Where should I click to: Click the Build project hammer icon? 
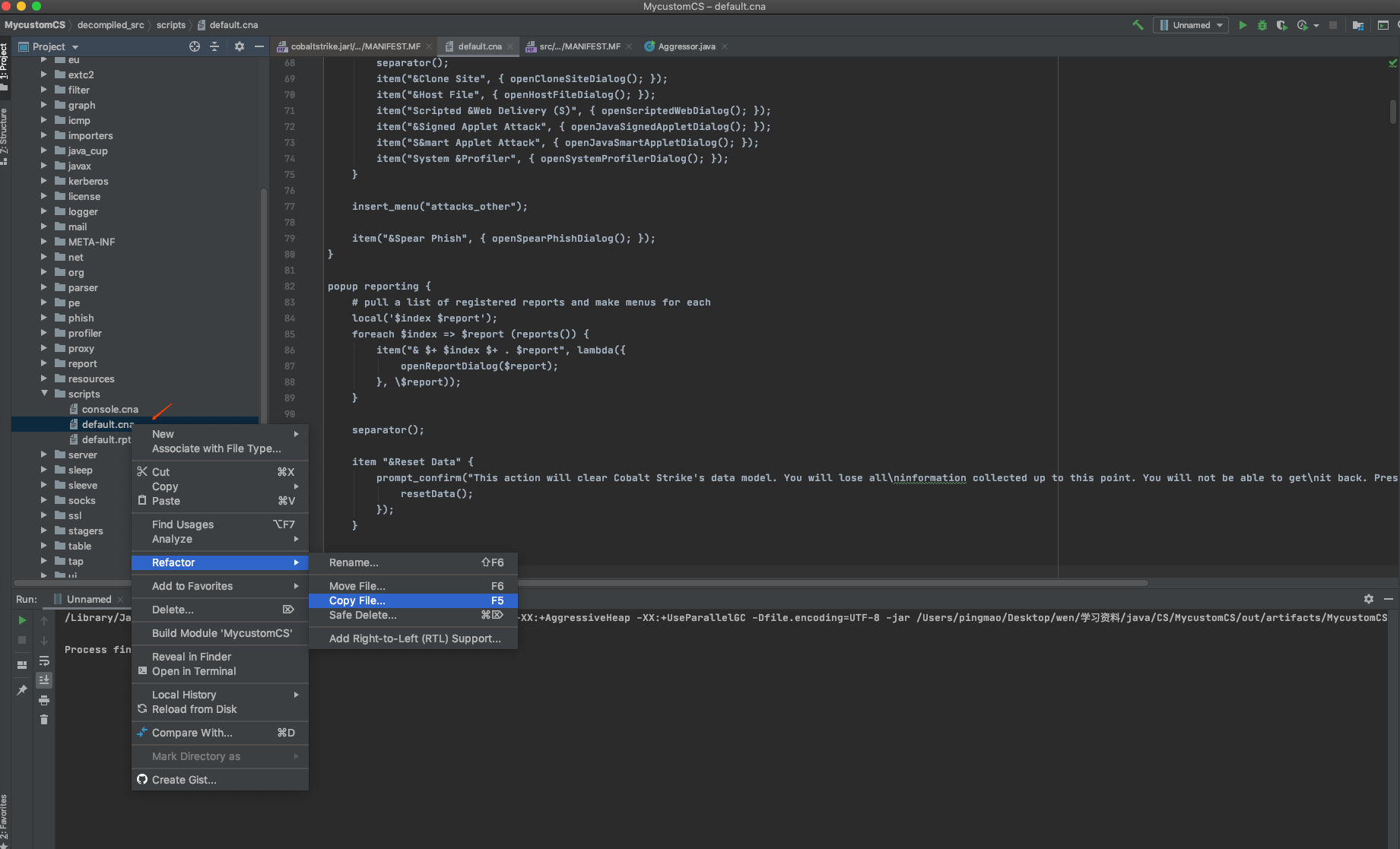tap(1138, 25)
